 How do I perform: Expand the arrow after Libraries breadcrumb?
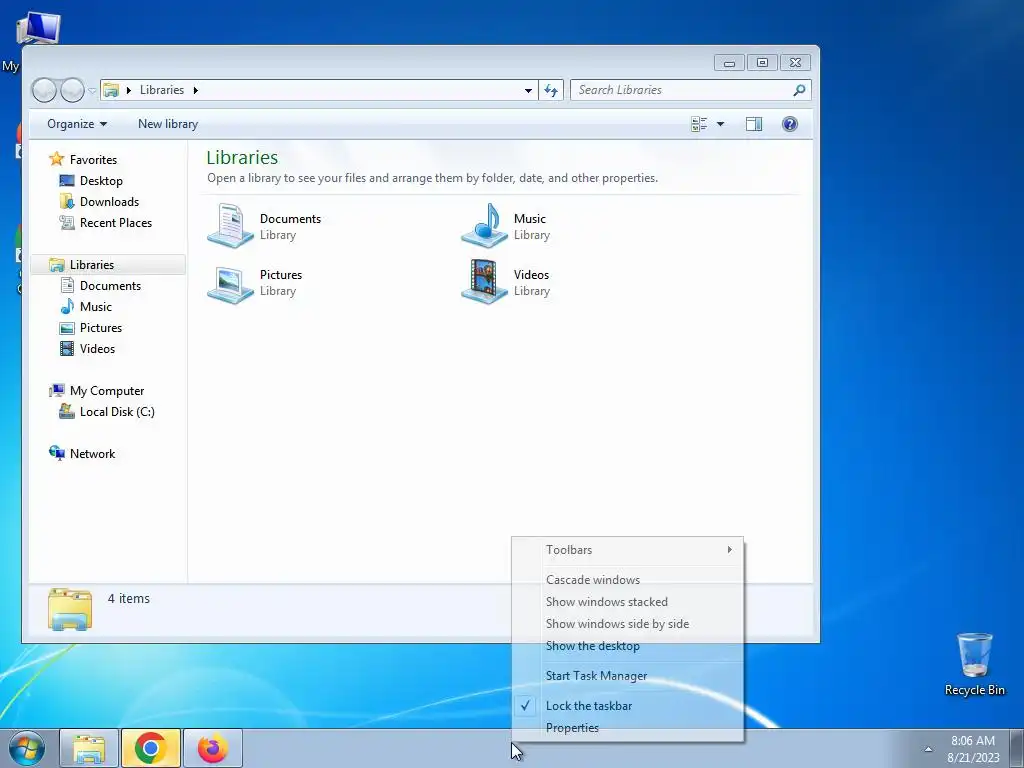tap(195, 90)
